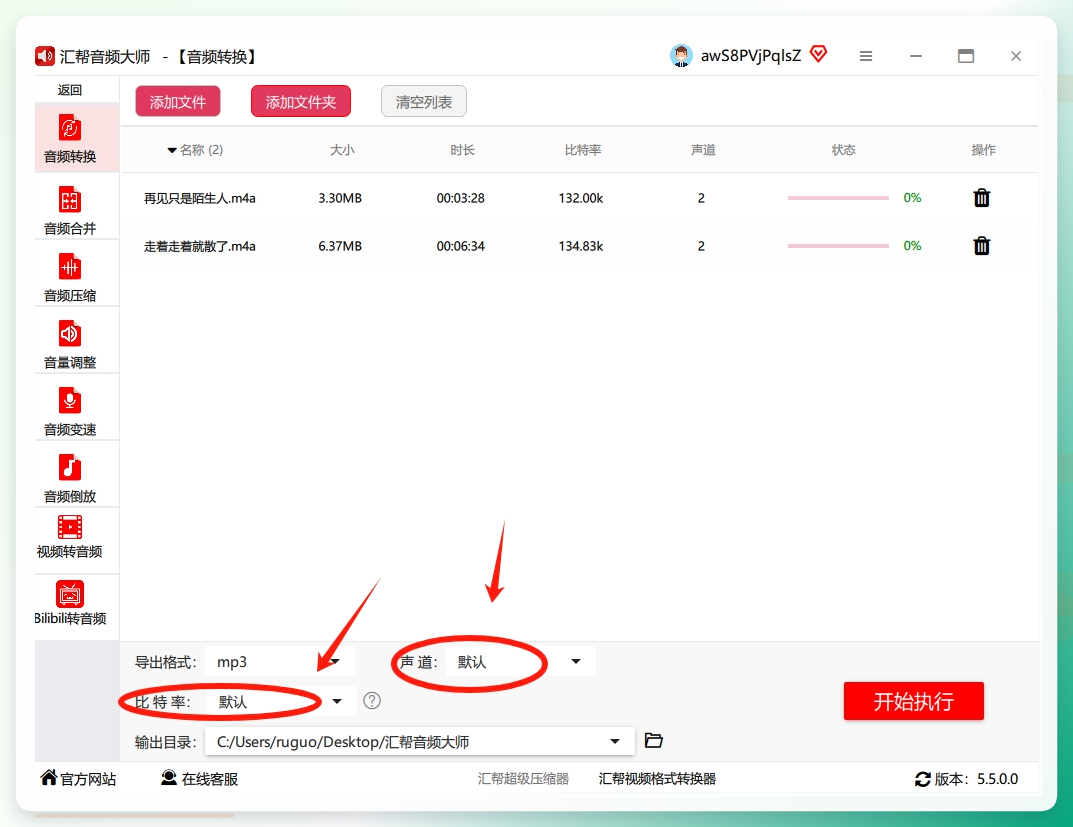Viewport: 1073px width, 827px height.
Task: Open the 汇帮超级压缩器 link
Action: point(523,778)
